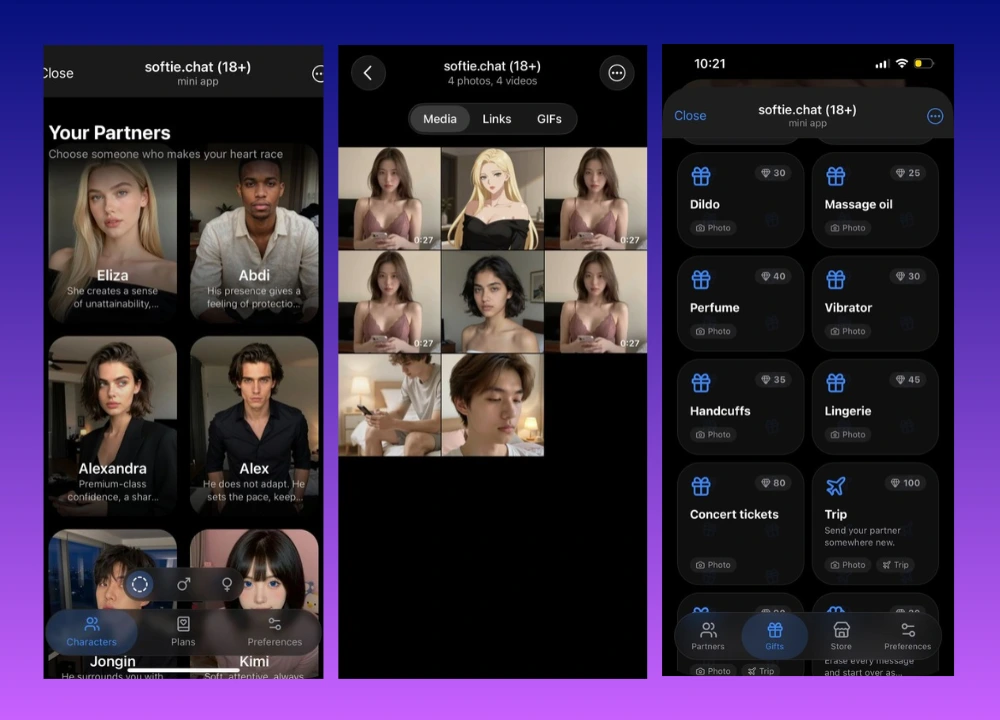This screenshot has height=720, width=1000.
Task: Tap the Photo tag on Perfume card
Action: coord(713,331)
